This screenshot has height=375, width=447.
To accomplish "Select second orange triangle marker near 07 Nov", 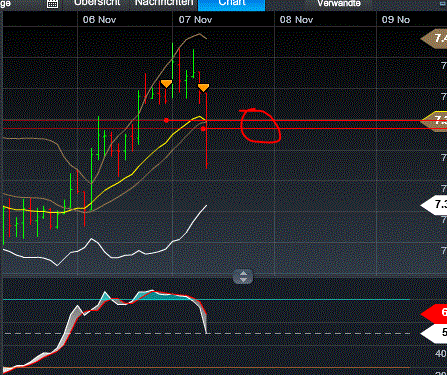I will [203, 88].
